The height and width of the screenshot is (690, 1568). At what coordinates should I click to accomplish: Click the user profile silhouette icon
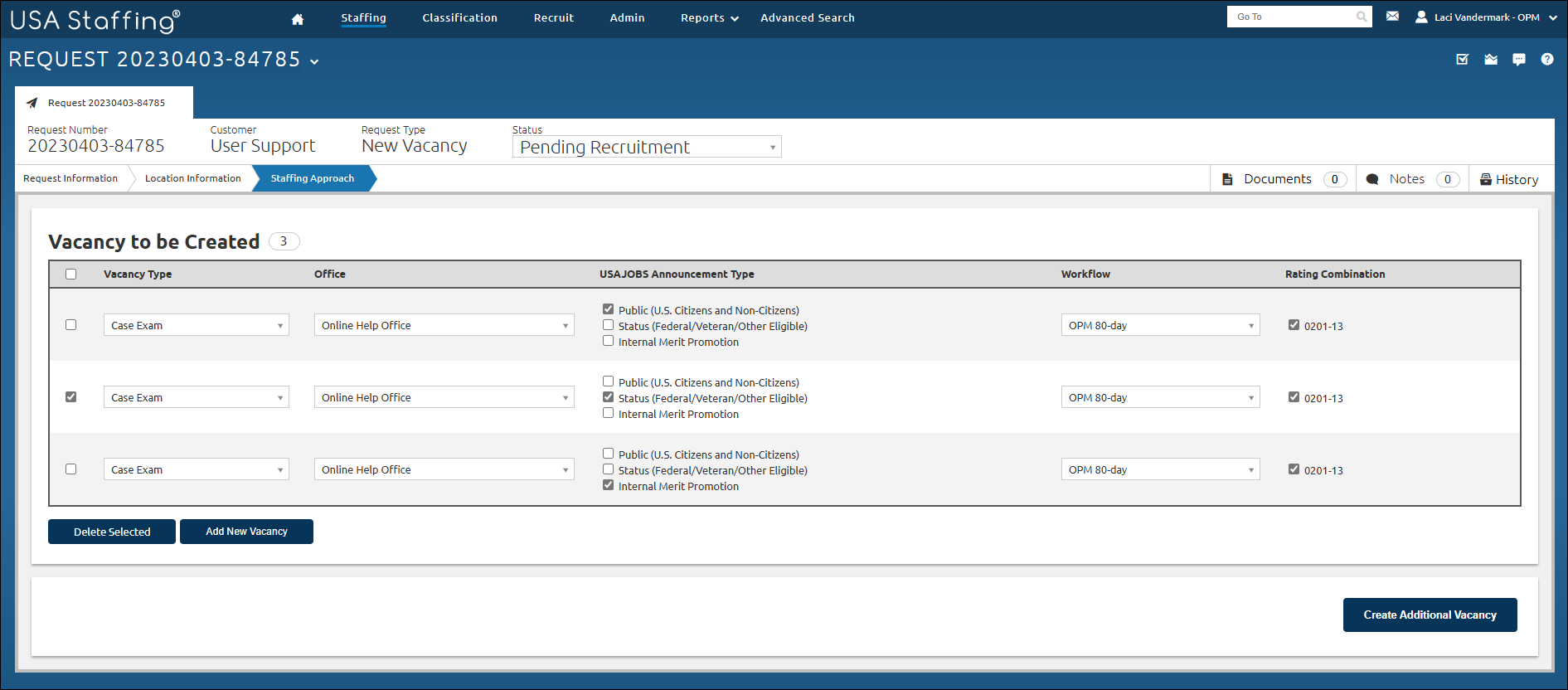point(1421,17)
